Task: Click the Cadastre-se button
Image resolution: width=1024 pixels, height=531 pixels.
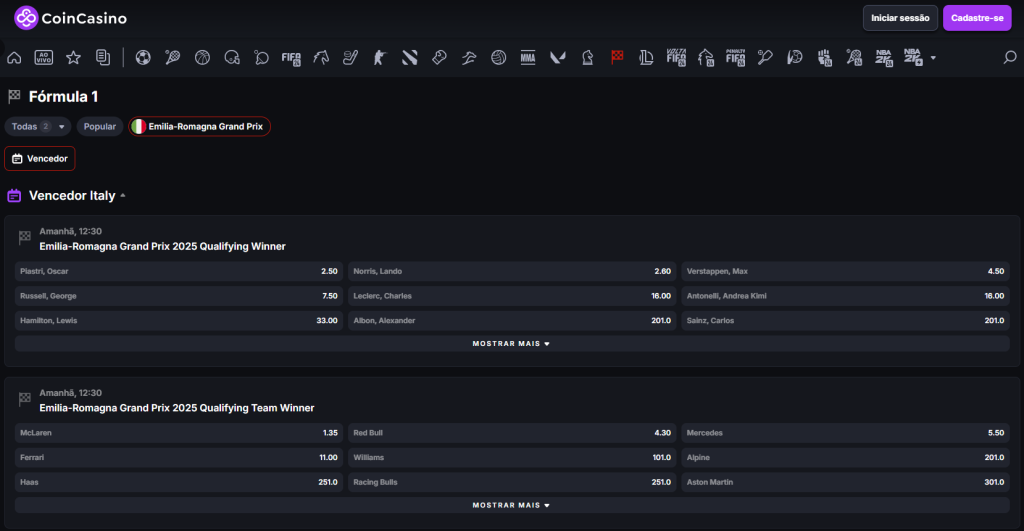Action: coord(977,18)
